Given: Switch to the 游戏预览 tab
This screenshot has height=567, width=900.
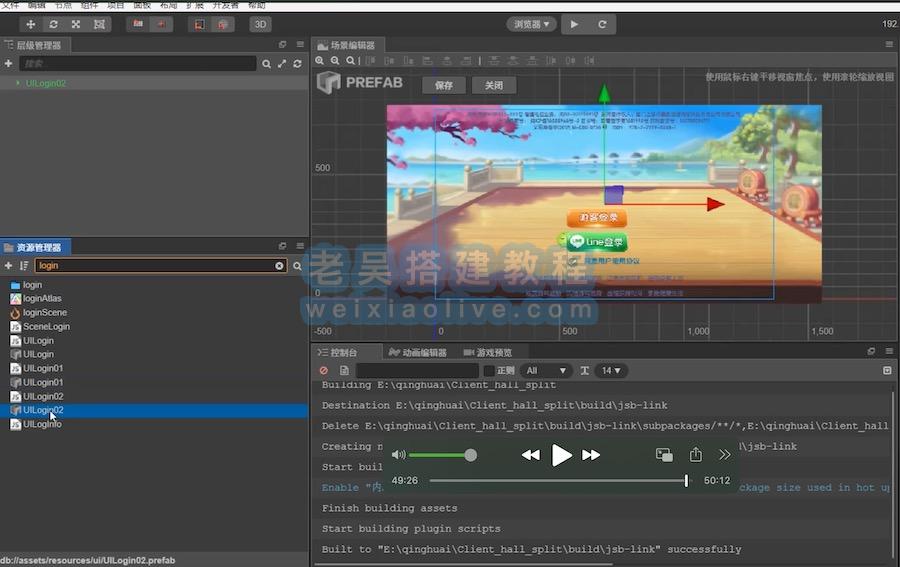Looking at the screenshot, I should click(x=488, y=352).
